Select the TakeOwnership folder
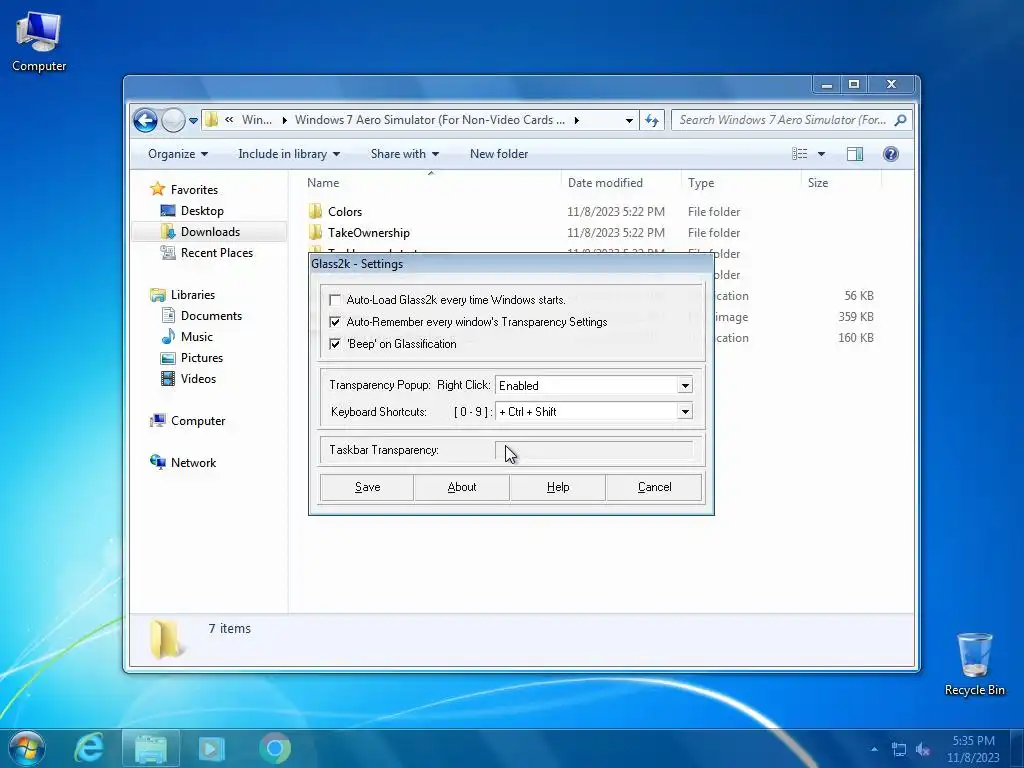Image resolution: width=1024 pixels, height=768 pixels. tap(368, 232)
